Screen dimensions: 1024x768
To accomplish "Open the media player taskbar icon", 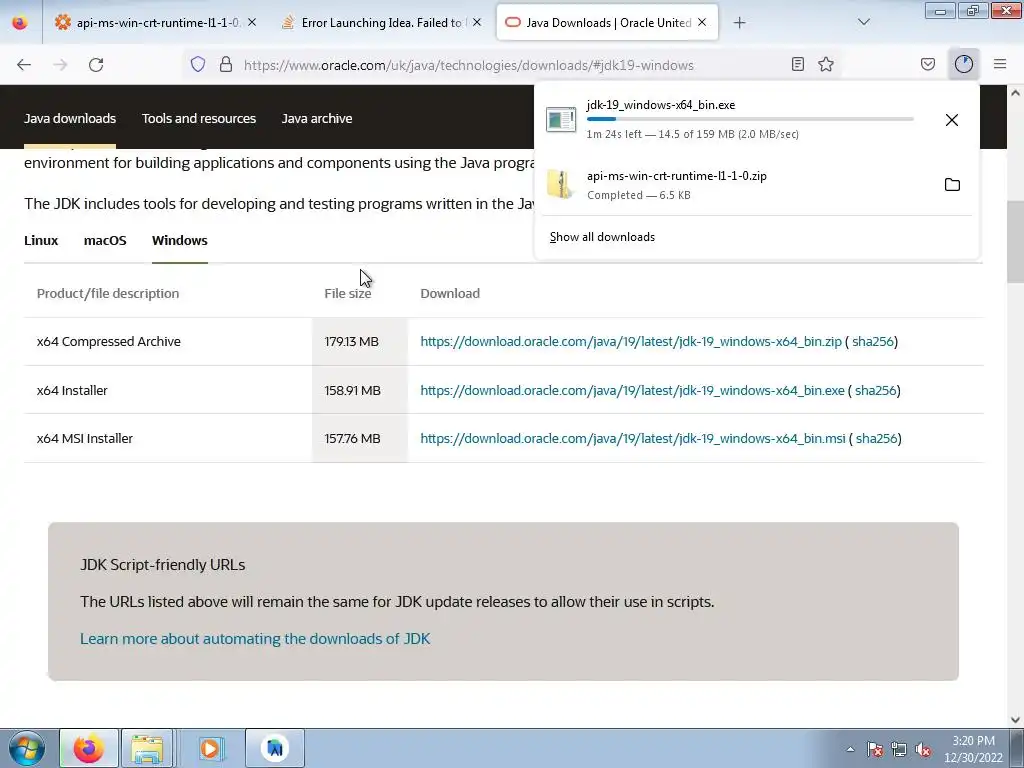I will point(210,748).
